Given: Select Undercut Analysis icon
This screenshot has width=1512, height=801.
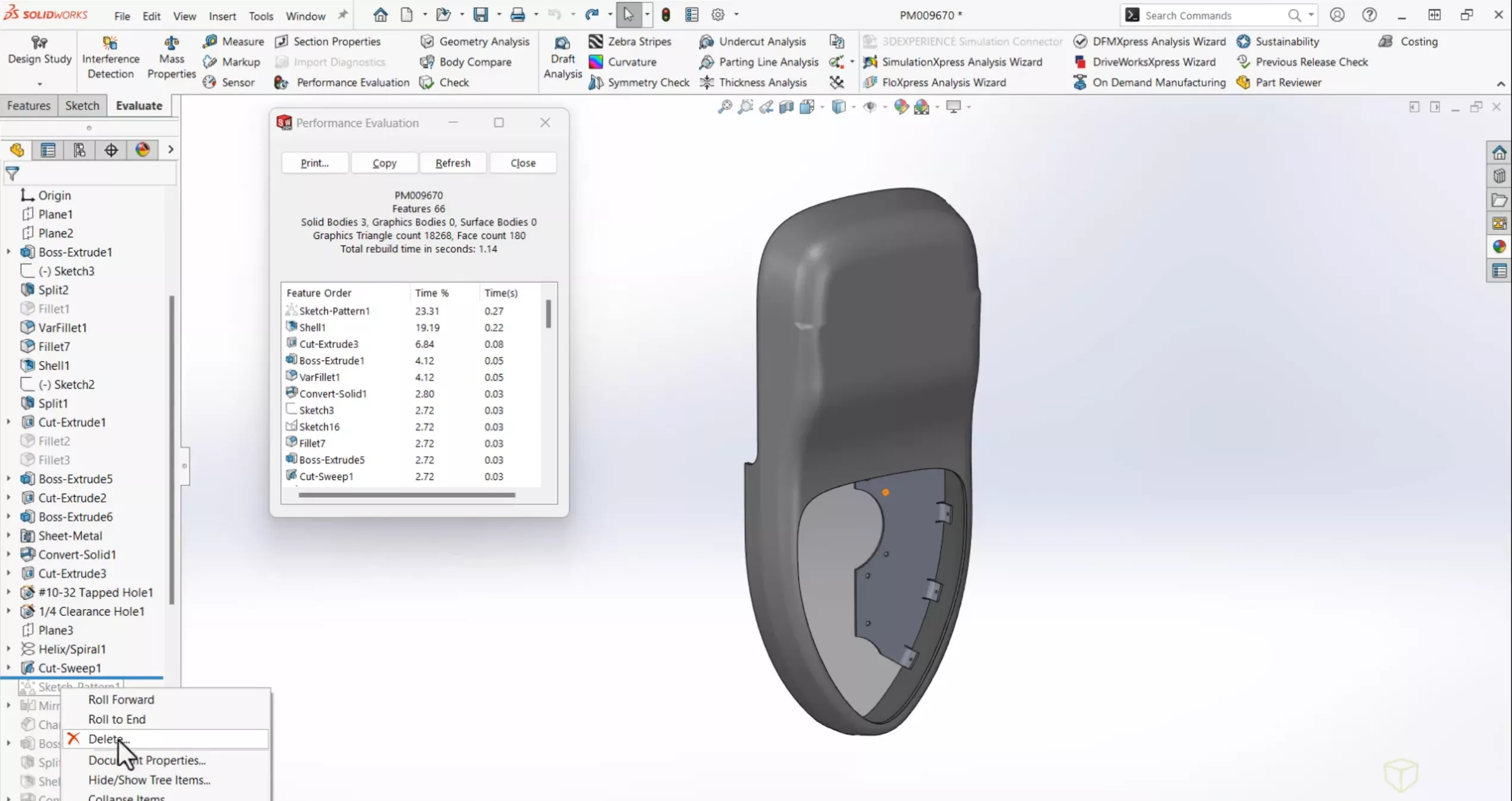Looking at the screenshot, I should point(705,41).
